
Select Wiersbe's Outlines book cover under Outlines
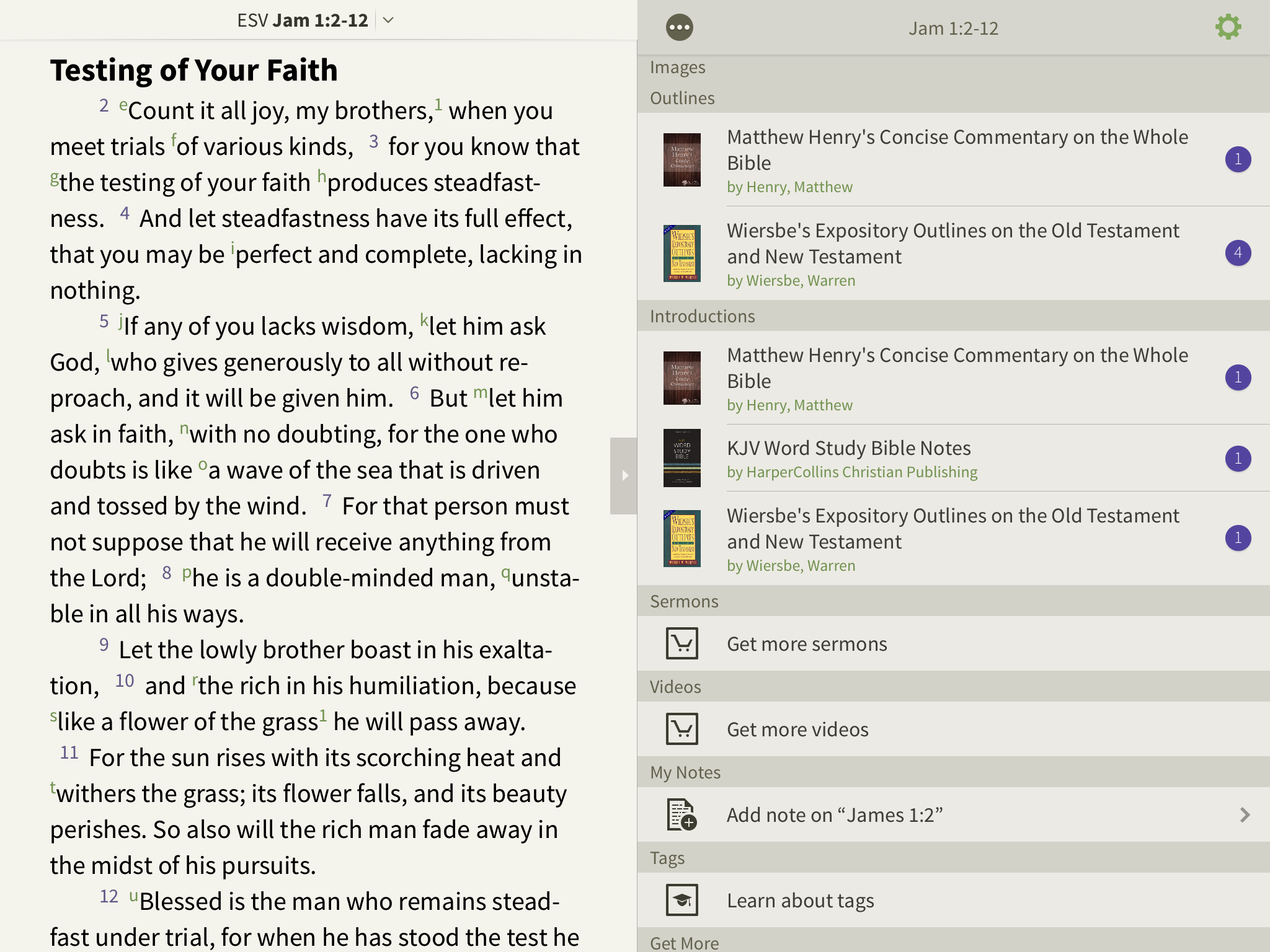tap(682, 253)
